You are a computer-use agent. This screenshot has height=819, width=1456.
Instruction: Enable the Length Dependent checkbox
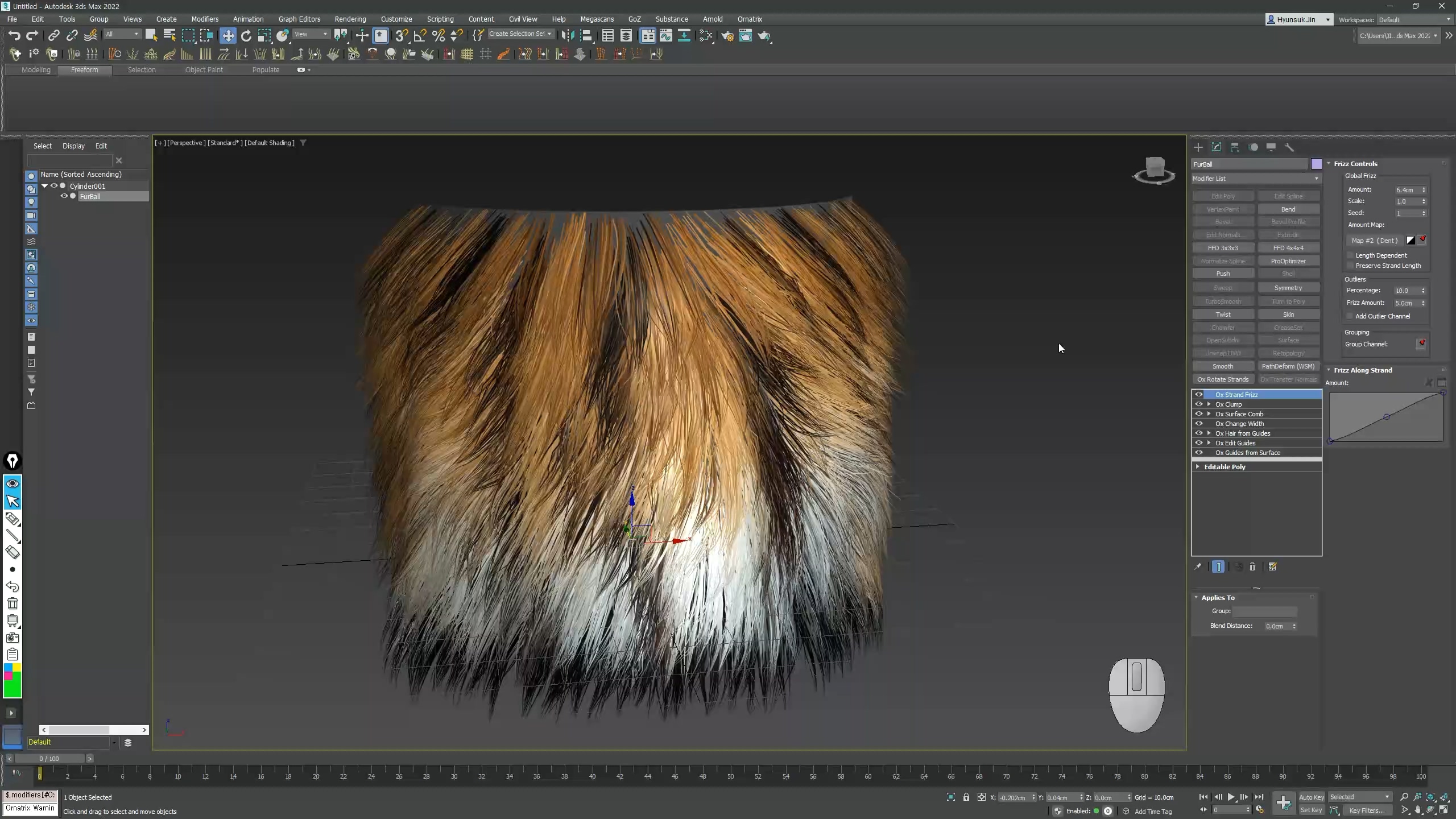(x=1351, y=255)
